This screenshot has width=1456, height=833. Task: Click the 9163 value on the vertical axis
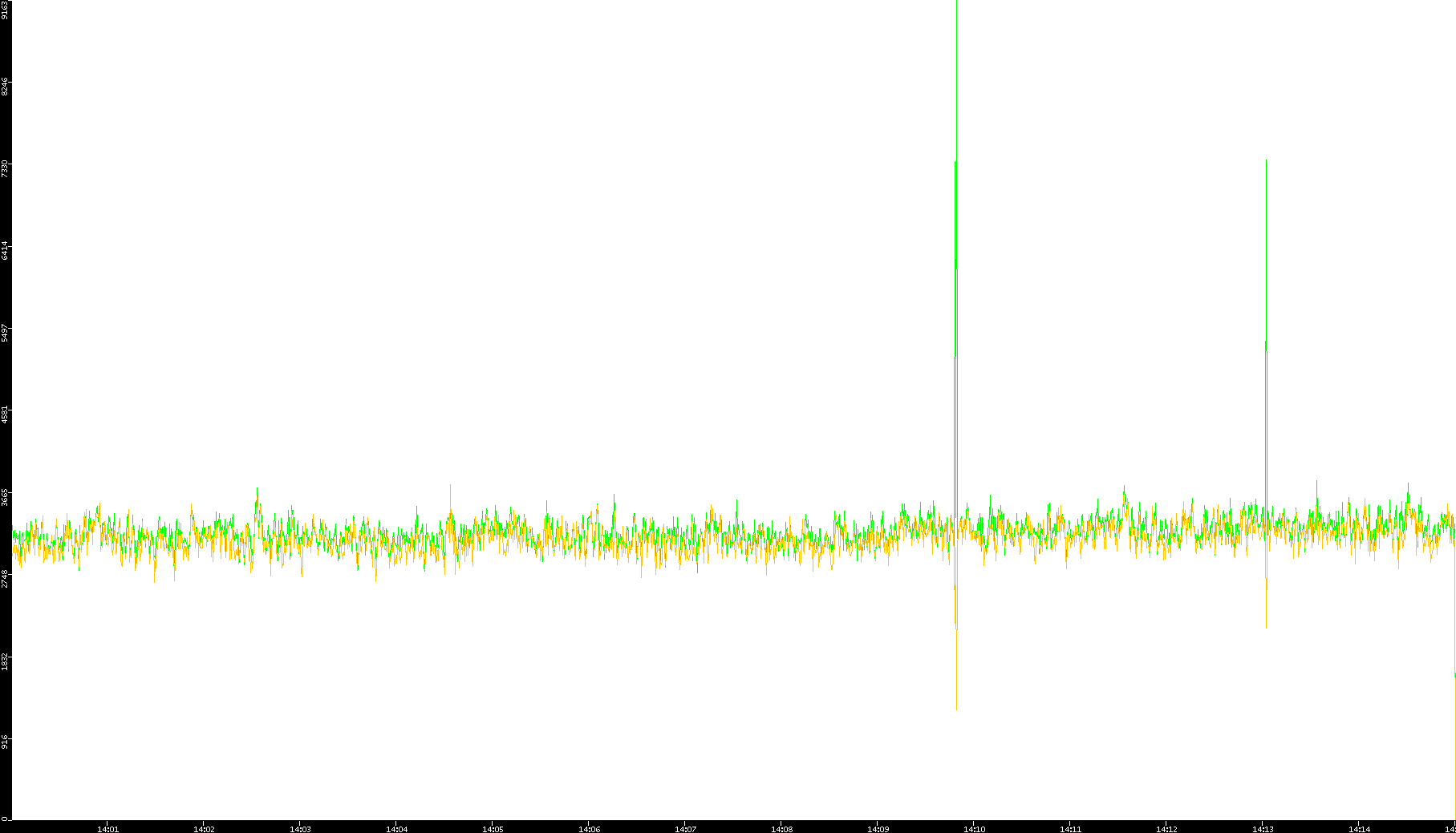coord(5,10)
